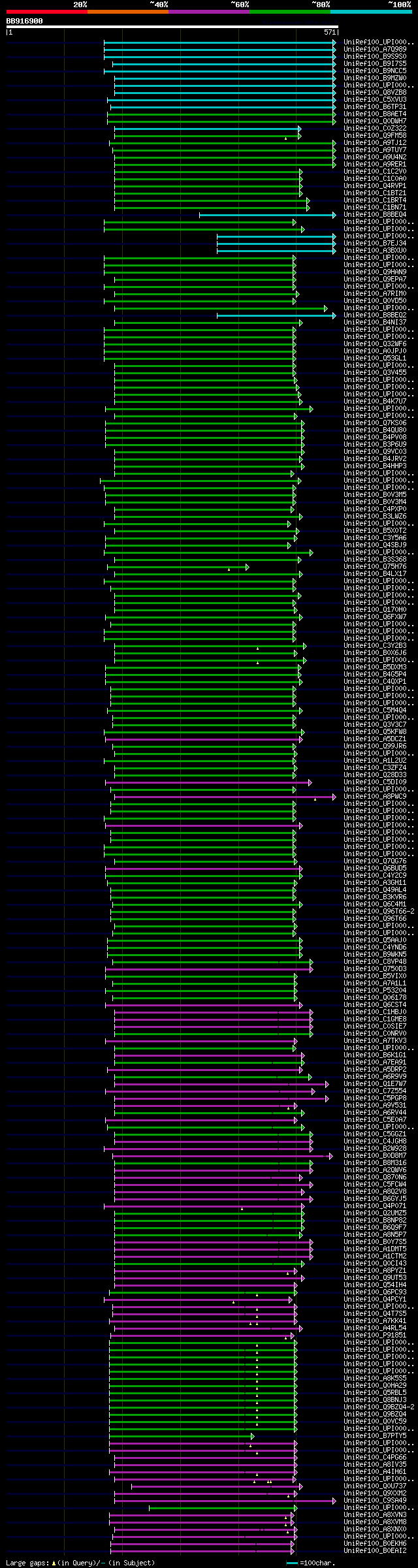Screen dimensions: 418x1568
Task: Select label UniRef100_P91851
Action: pyautogui.click(x=375, y=1335)
